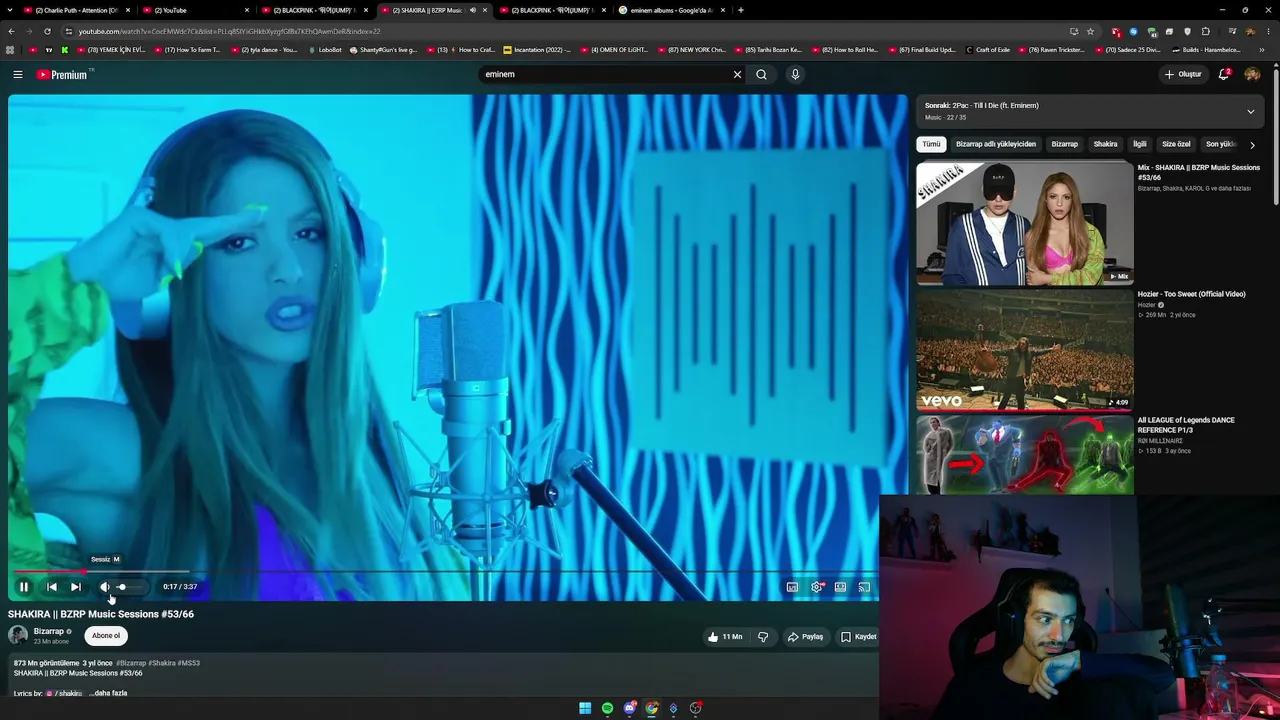This screenshot has width=1280, height=720.
Task: Open the LoboBot bookmark
Action: point(325,49)
